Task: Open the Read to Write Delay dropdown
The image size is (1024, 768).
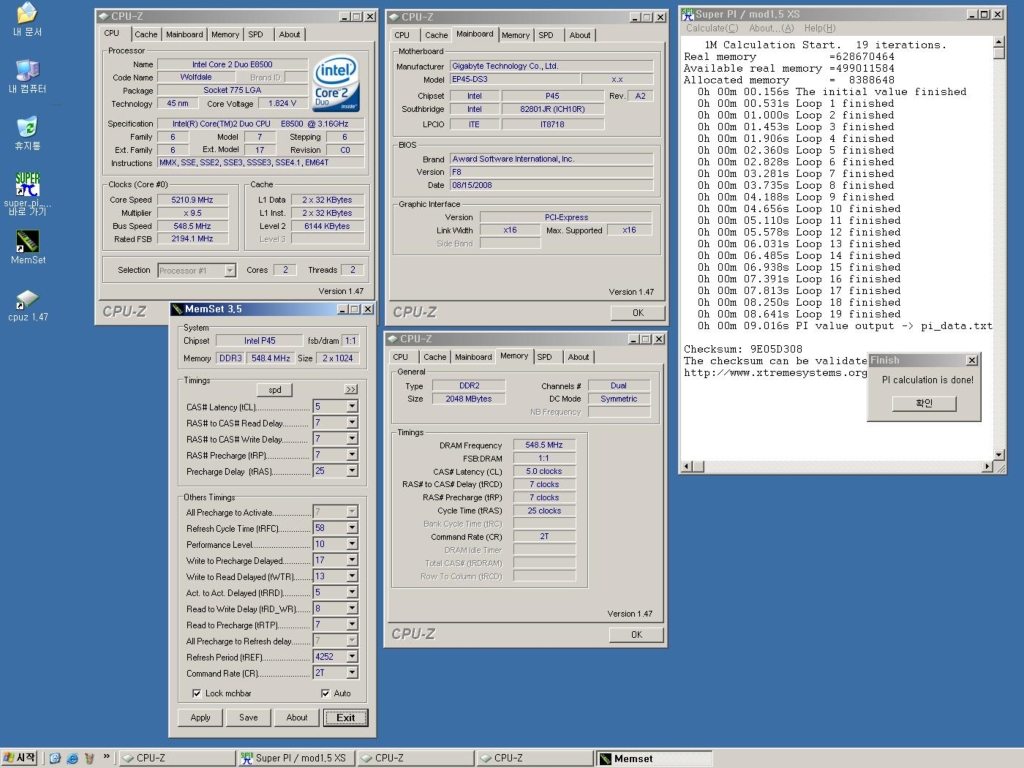Action: pyautogui.click(x=352, y=608)
